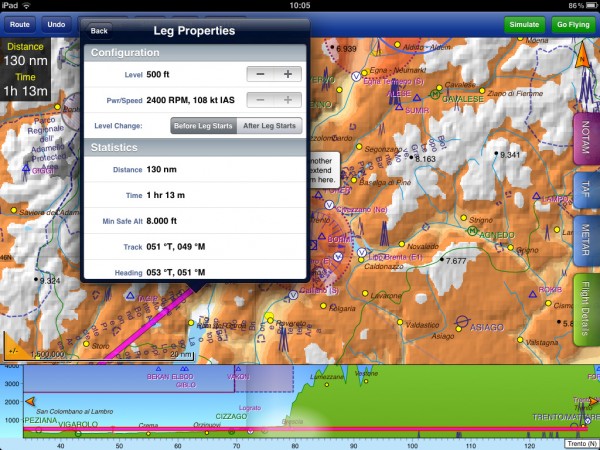Tap the Egna Termego (S) VRP marker
This screenshot has width=600, height=450.
(x=356, y=76)
